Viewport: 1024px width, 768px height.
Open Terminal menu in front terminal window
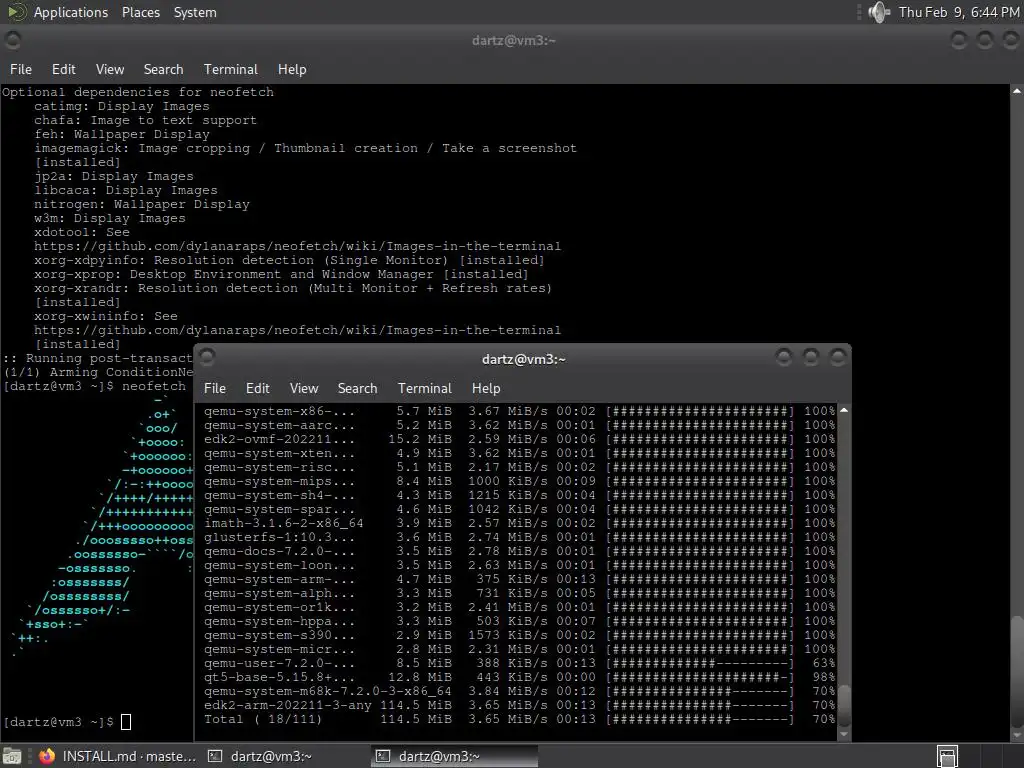coord(424,388)
